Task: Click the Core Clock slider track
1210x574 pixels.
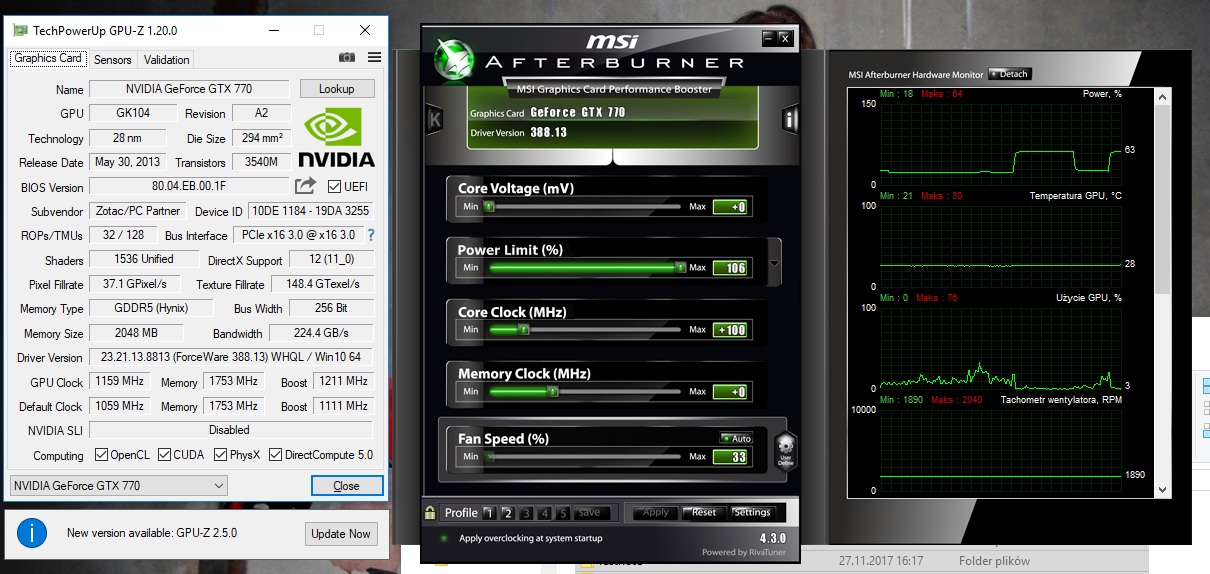Action: 585,330
